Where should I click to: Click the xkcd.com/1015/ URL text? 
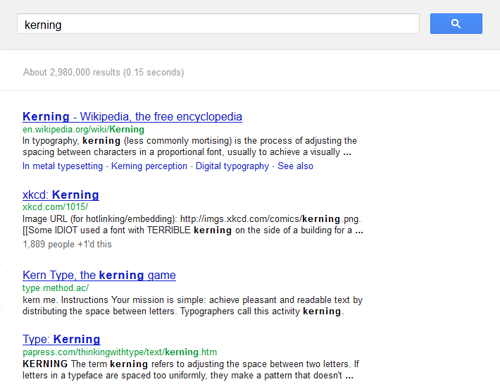pyautogui.click(x=55, y=207)
